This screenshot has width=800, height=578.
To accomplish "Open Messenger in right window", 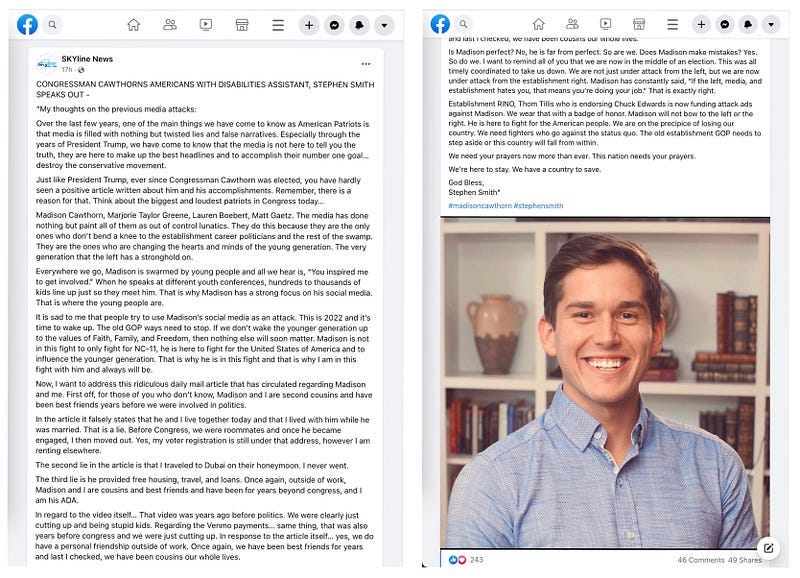I will click(x=724, y=24).
